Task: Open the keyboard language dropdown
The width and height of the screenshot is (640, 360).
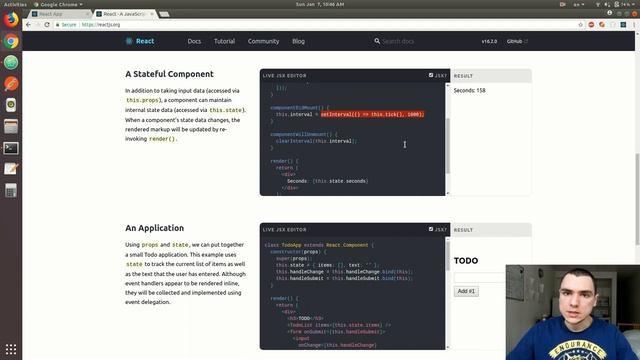Action: 579,4
